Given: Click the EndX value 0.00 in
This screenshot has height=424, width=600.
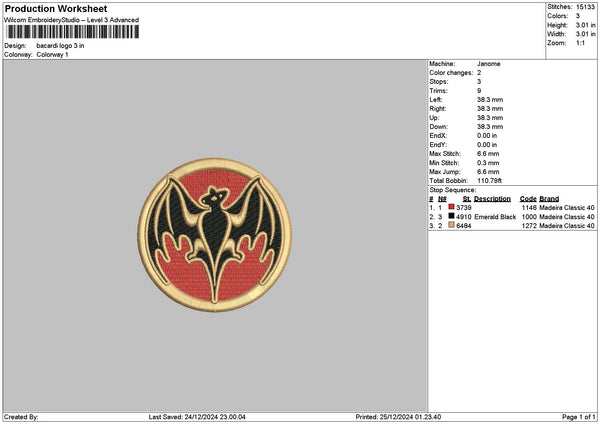Looking at the screenshot, I should click(487, 136).
